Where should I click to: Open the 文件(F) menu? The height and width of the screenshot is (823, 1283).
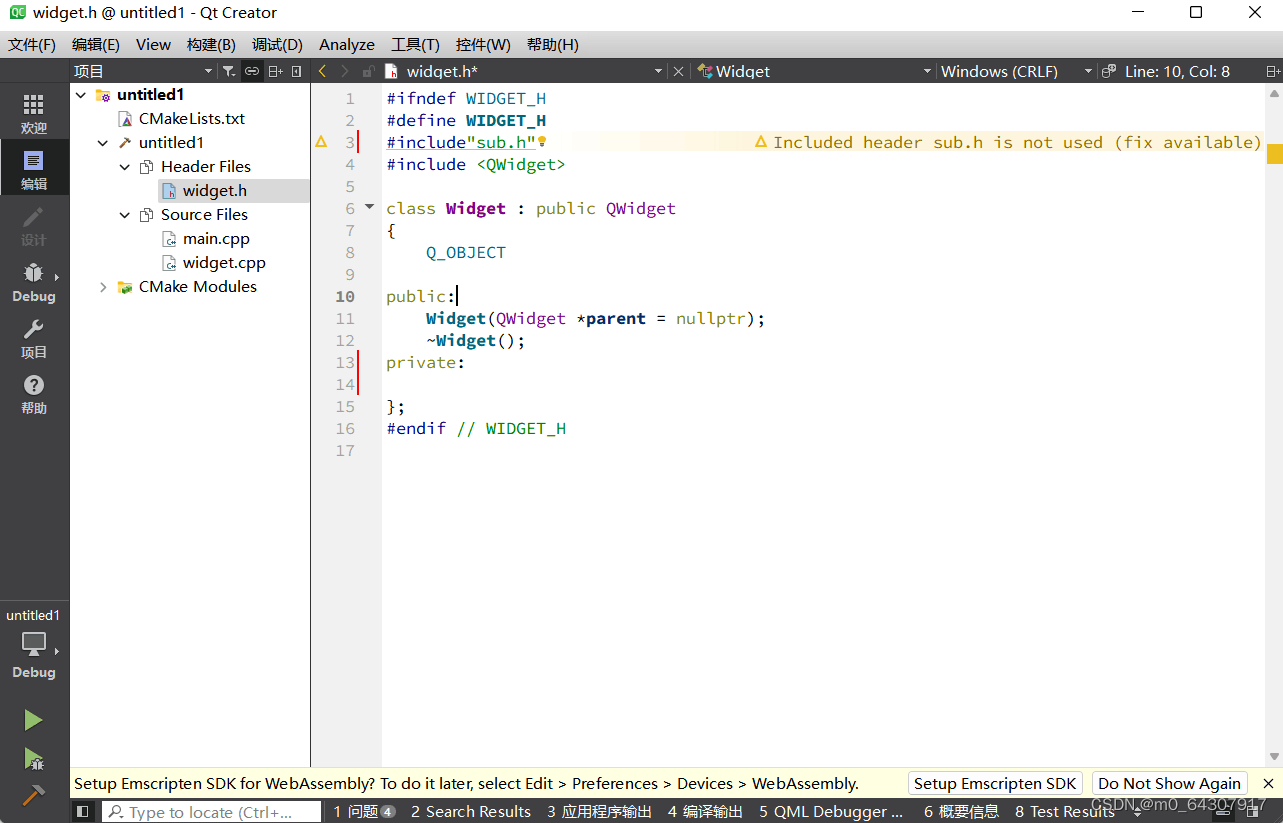click(x=32, y=45)
